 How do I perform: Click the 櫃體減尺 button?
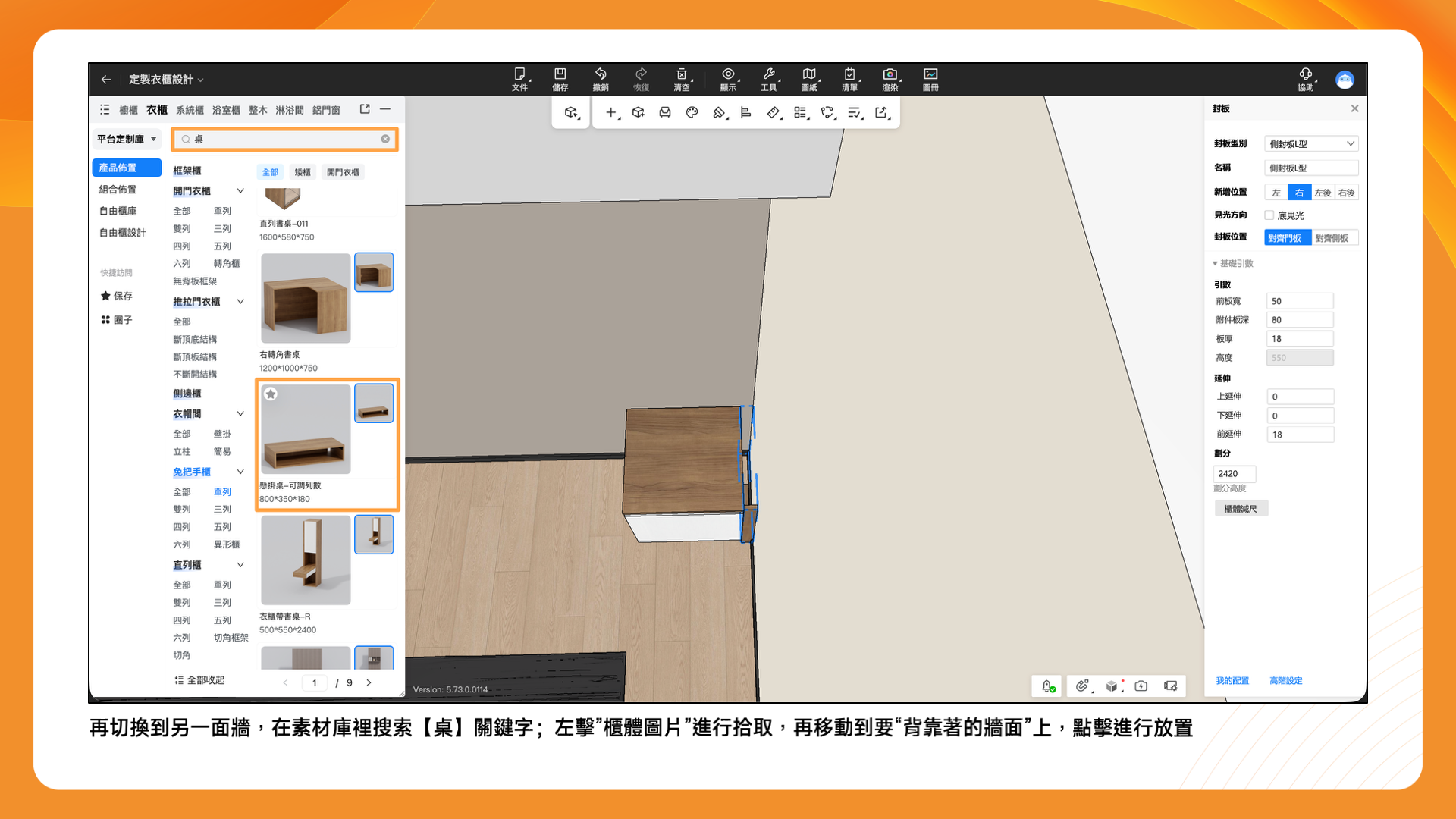(1241, 509)
